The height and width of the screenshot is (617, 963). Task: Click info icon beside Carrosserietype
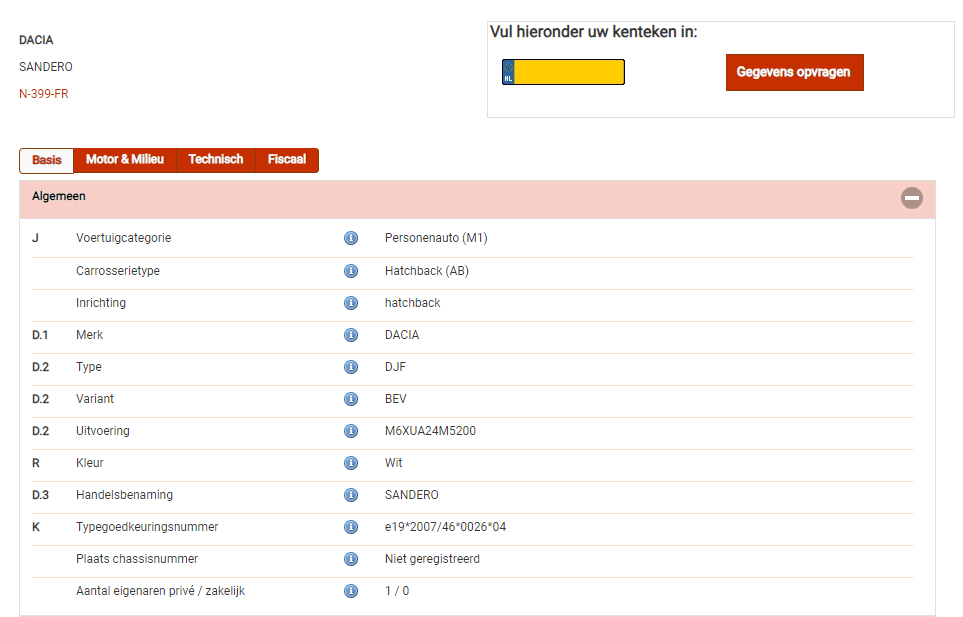[x=351, y=271]
